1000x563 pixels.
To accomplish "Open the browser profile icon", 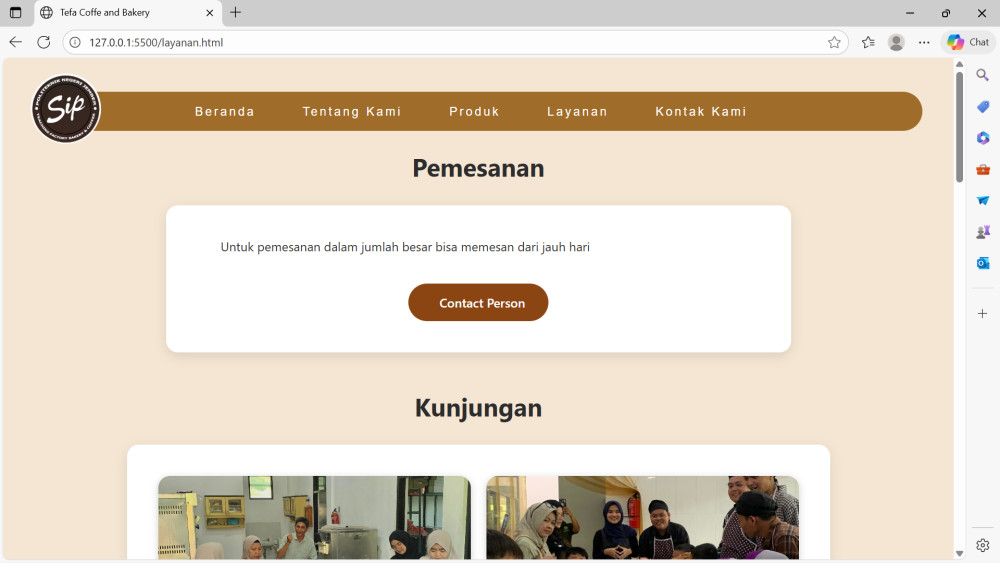I will pyautogui.click(x=896, y=42).
